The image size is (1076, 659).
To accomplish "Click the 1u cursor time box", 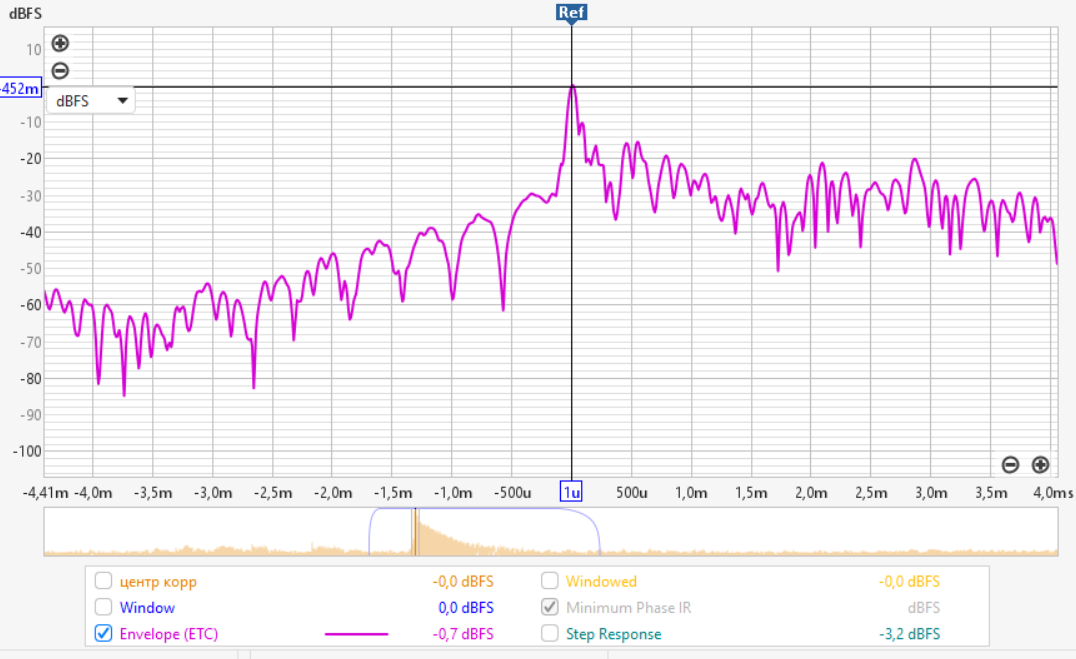I will (x=571, y=491).
